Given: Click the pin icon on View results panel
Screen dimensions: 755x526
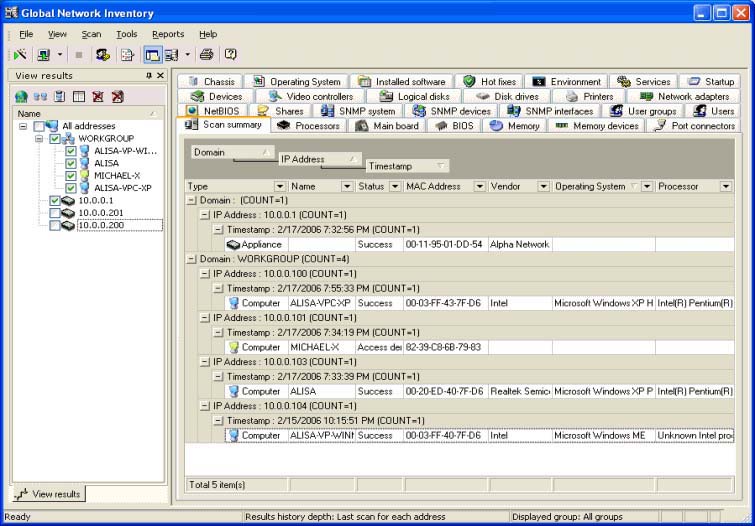Looking at the screenshot, I should [x=149, y=76].
